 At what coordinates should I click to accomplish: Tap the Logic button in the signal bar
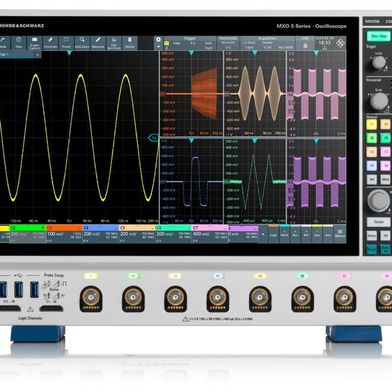coord(274,234)
